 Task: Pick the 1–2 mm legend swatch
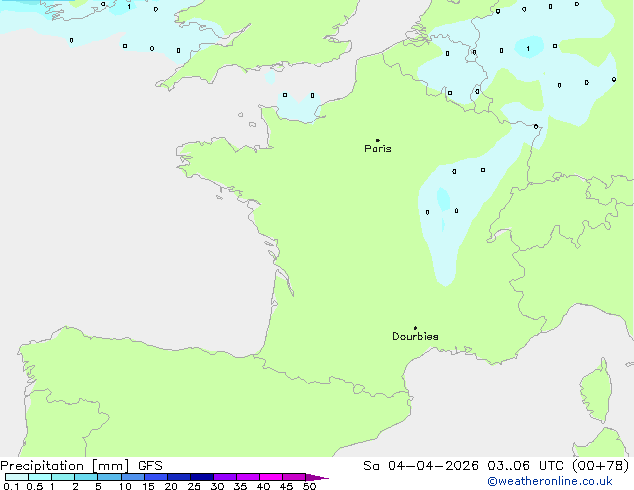coord(63,477)
